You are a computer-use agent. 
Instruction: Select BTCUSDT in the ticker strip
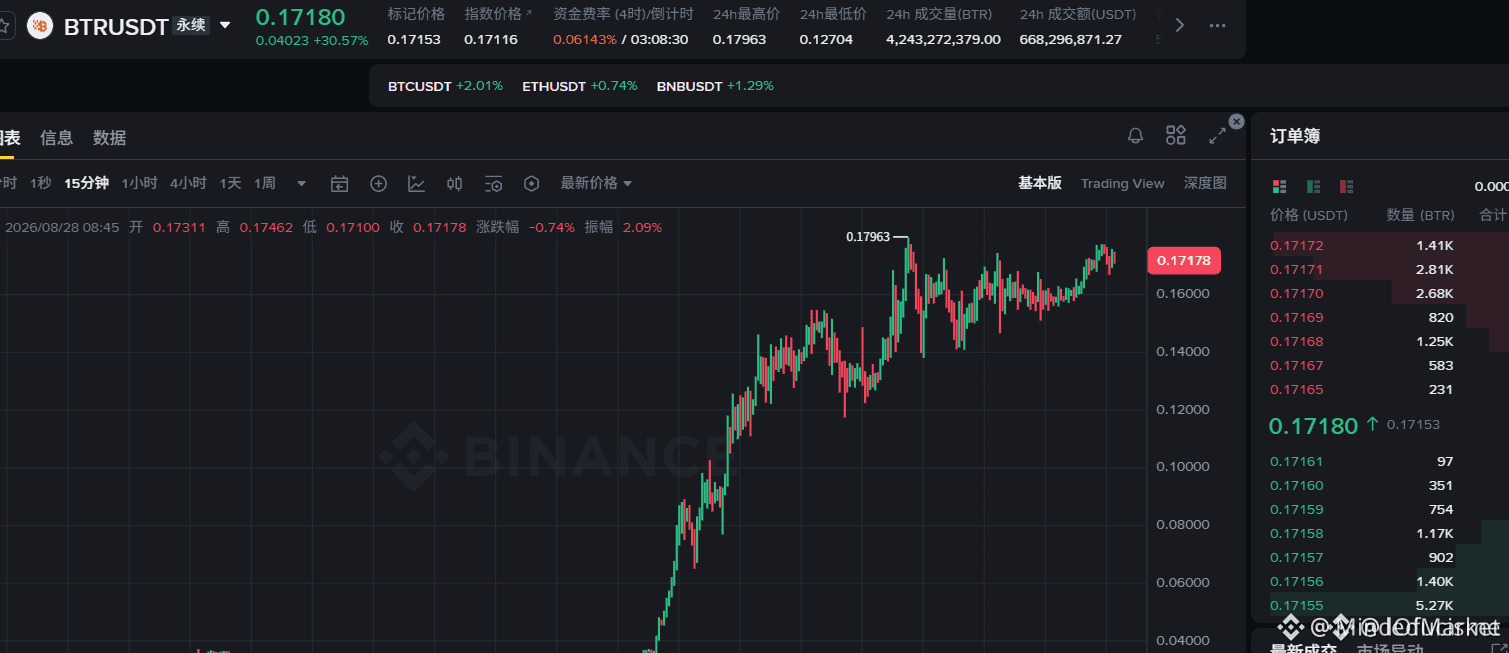(445, 86)
